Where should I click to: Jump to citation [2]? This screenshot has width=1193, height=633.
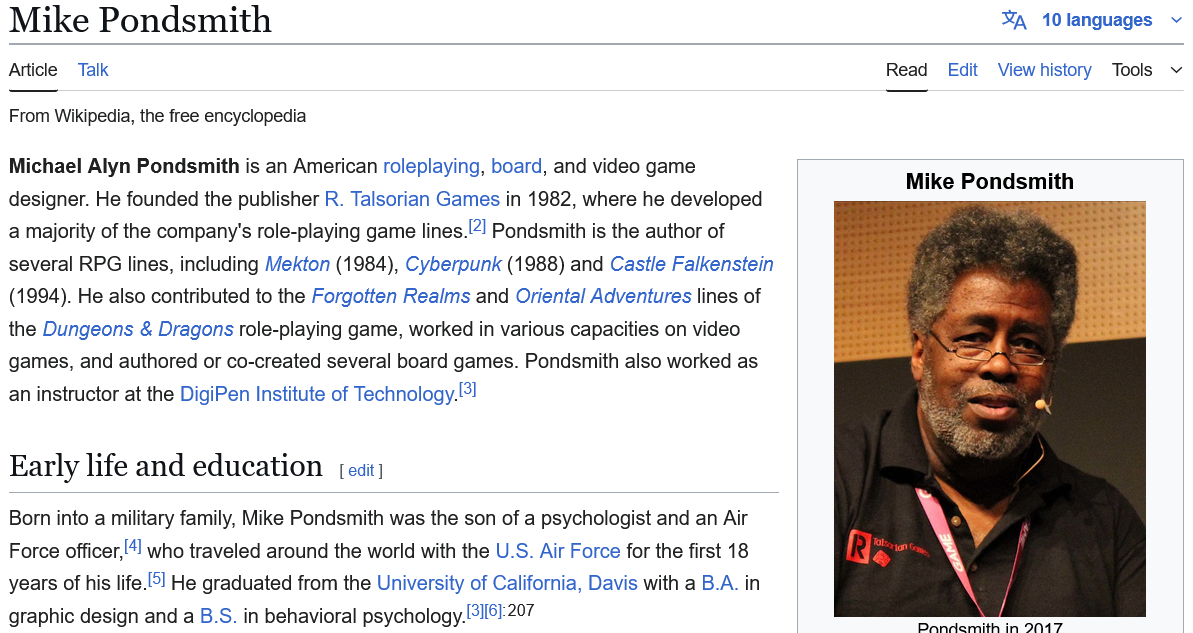477,226
